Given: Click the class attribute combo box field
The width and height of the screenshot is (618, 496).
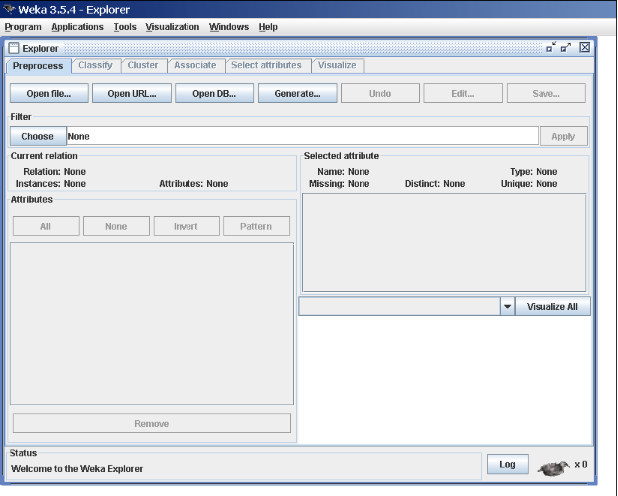Looking at the screenshot, I should coord(399,306).
